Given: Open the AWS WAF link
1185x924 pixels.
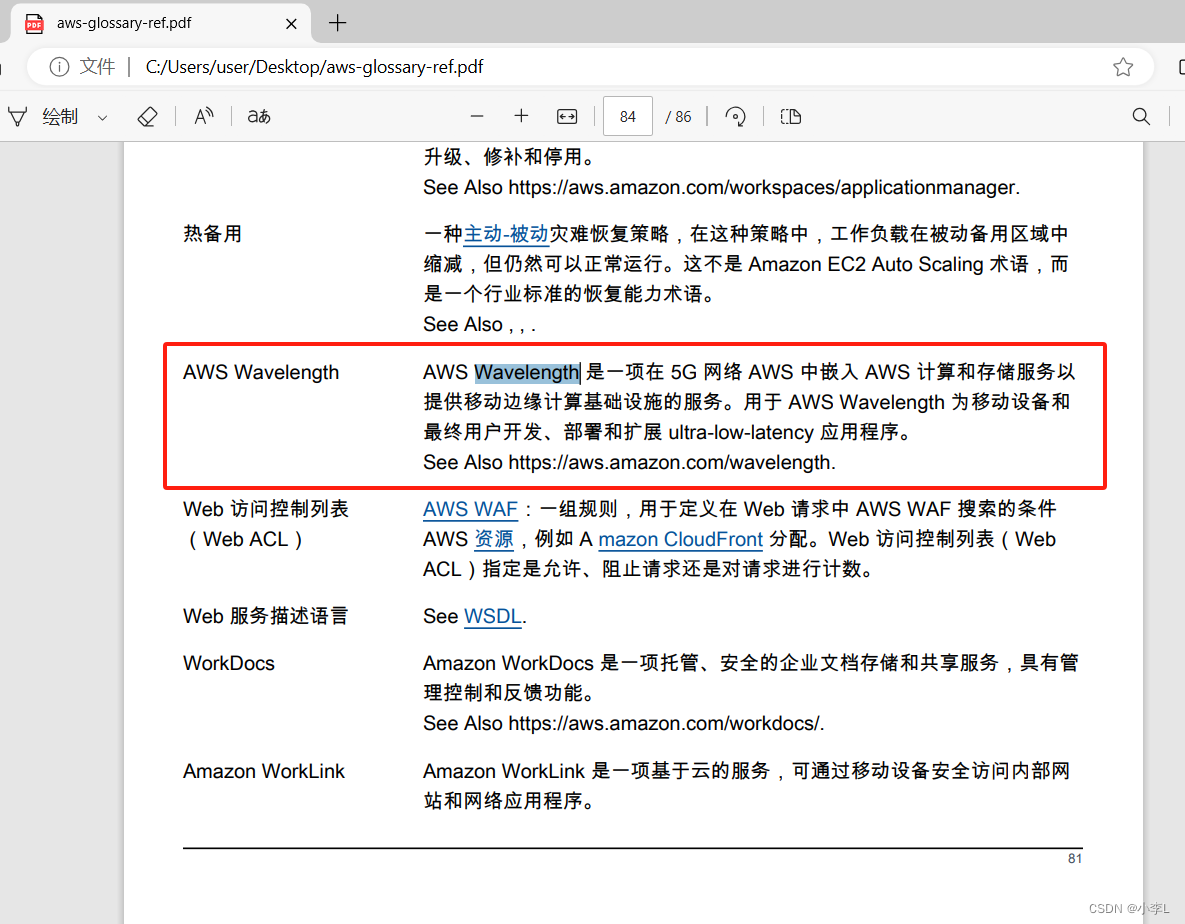Looking at the screenshot, I should point(470,509).
